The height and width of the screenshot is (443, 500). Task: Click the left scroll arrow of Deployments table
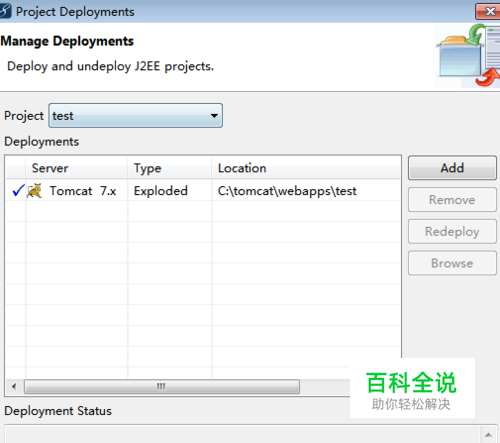tap(14, 387)
